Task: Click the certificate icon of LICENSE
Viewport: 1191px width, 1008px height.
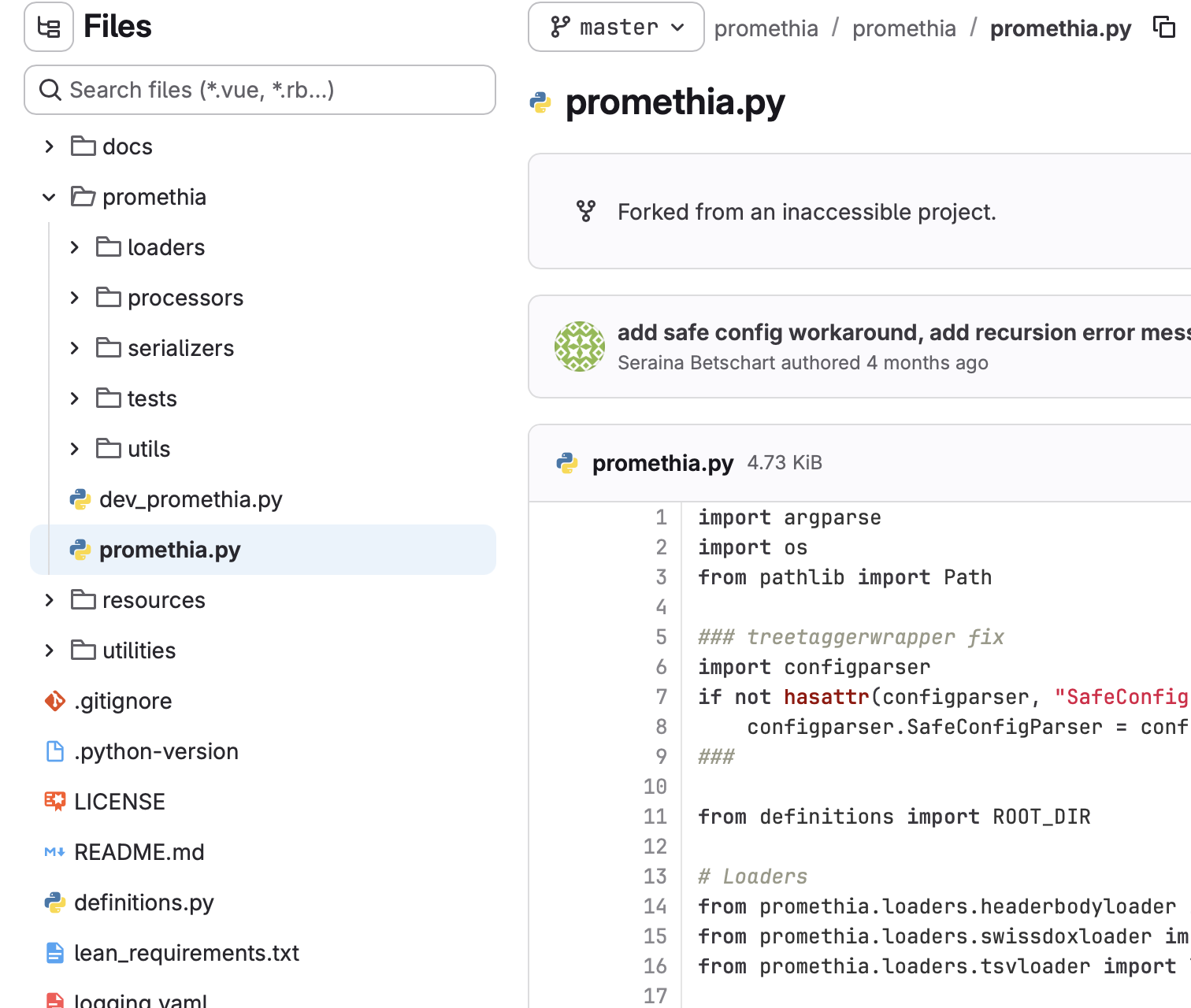Action: 55,802
